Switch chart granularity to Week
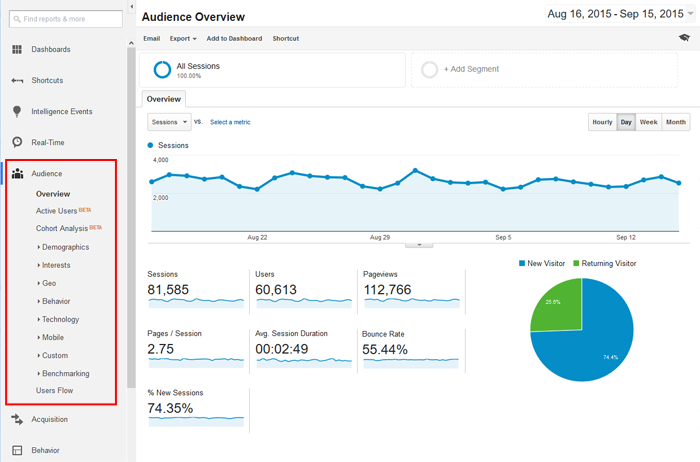 (649, 122)
